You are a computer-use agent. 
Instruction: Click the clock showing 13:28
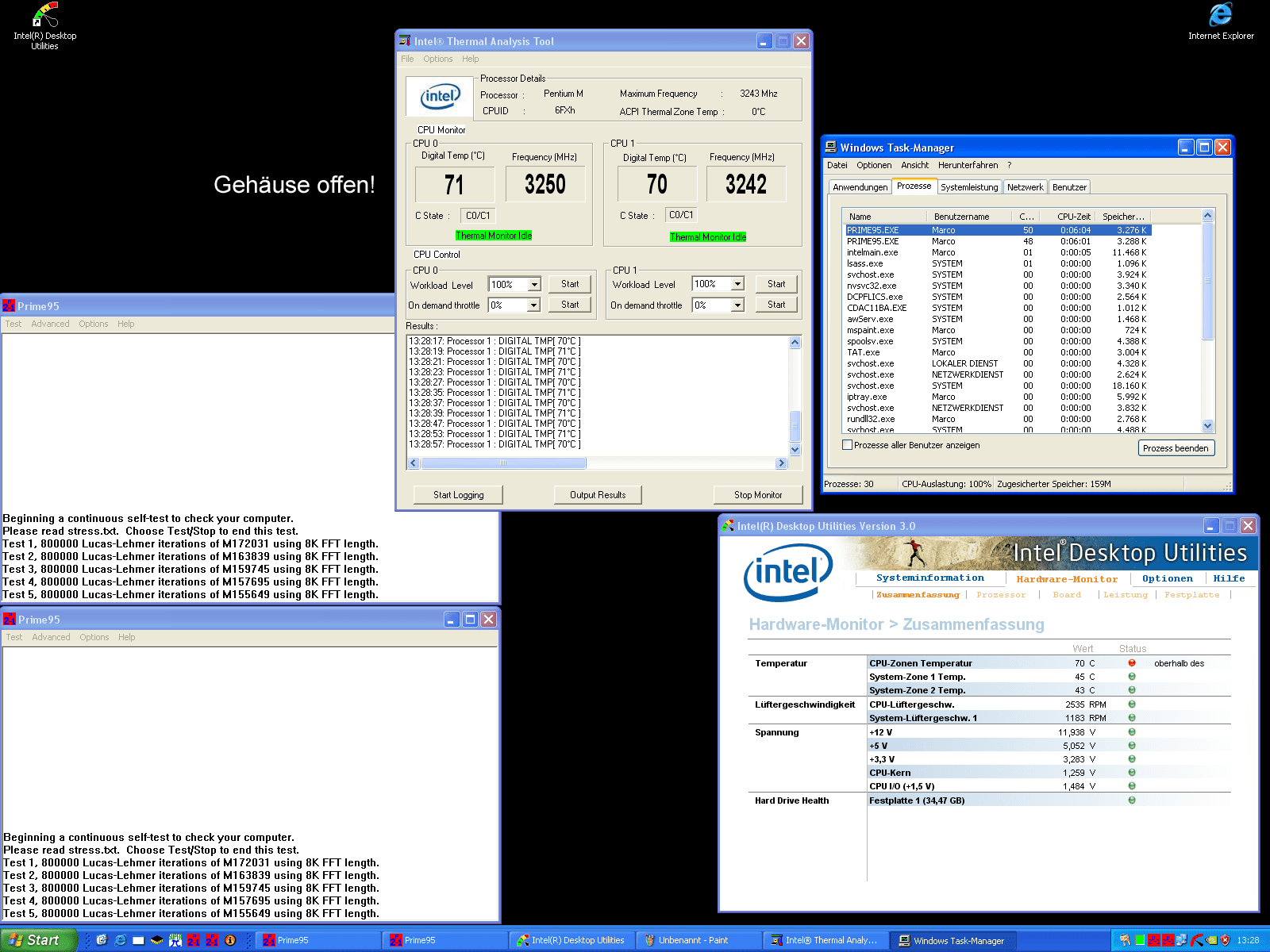coord(1248,940)
